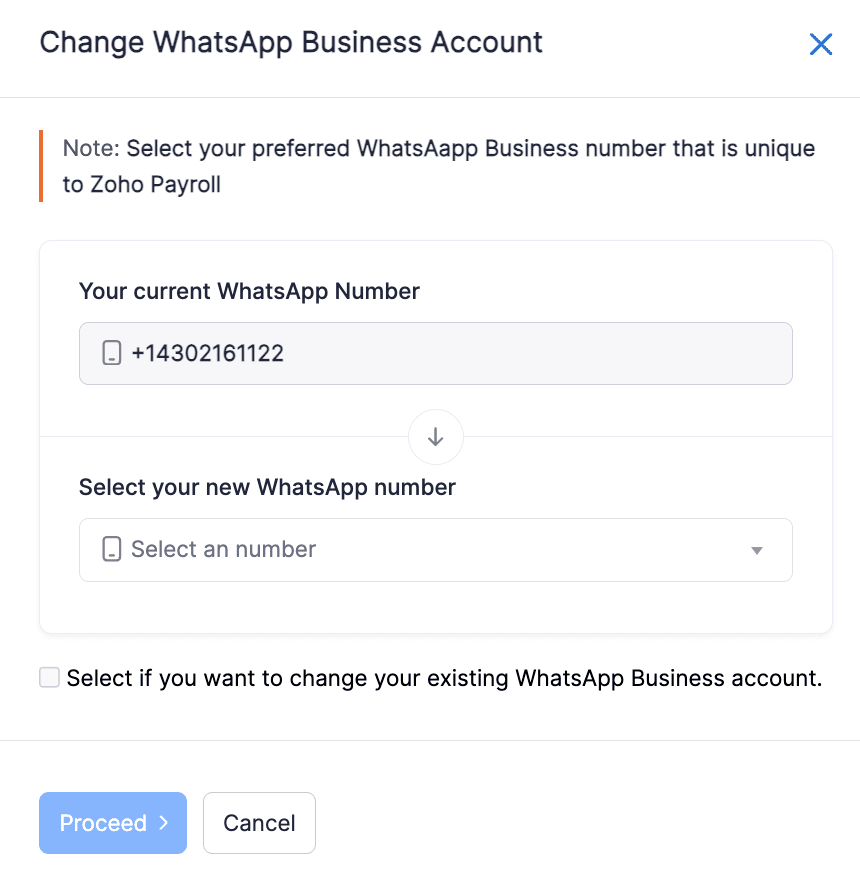Click the Select your new WhatsApp number heading
The height and width of the screenshot is (892, 860).
pos(266,487)
